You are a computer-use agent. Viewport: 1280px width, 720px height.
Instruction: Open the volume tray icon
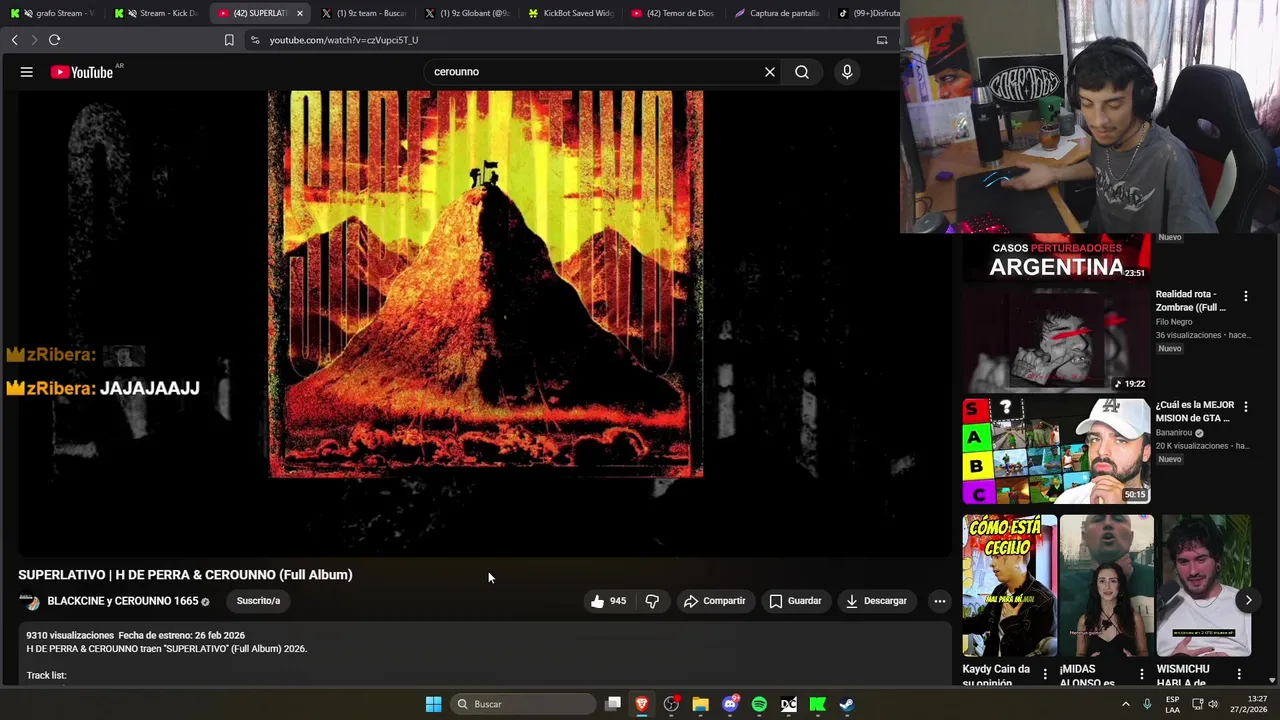click(x=1214, y=704)
